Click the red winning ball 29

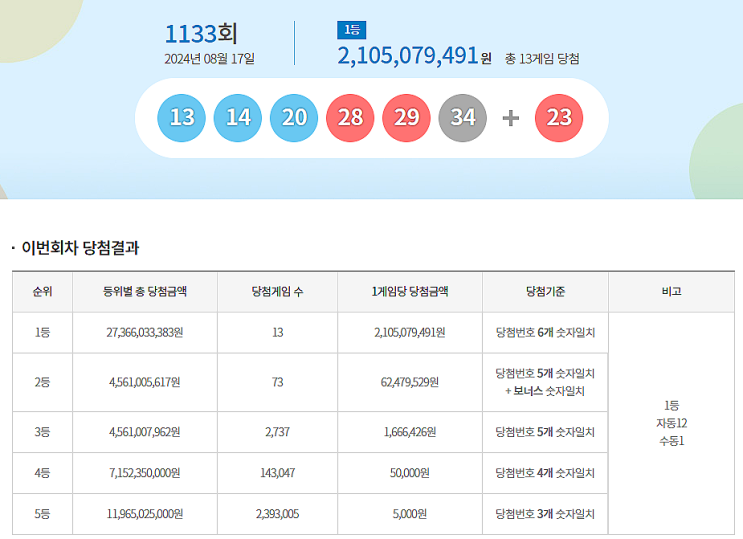407,118
